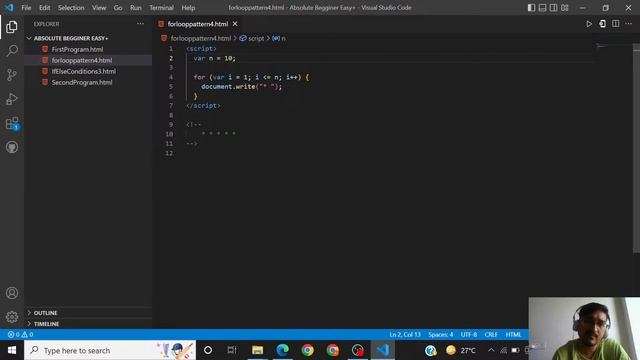
Task: Open the GitHub view in activity bar
Action: 12,147
